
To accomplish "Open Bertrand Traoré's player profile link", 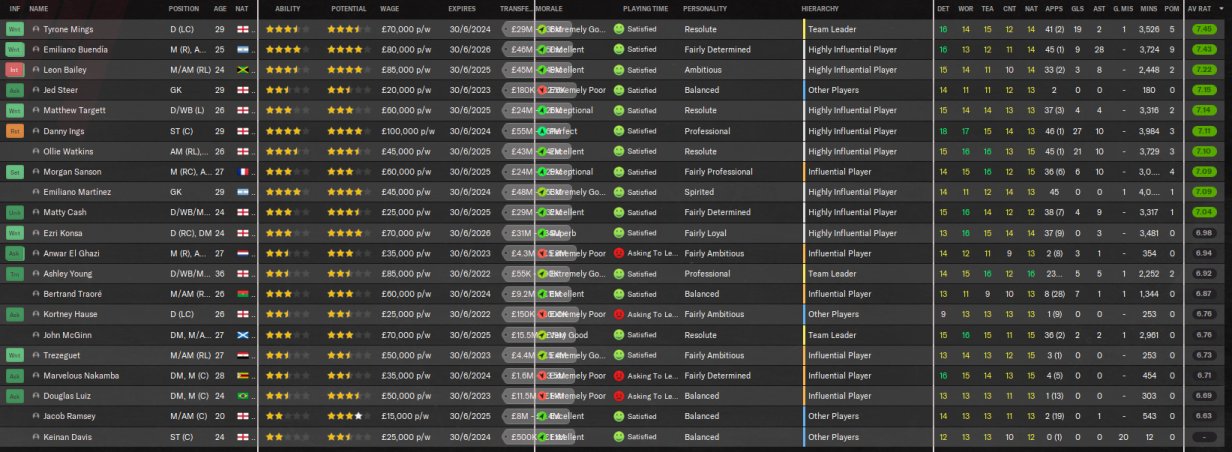I will click(x=72, y=294).
